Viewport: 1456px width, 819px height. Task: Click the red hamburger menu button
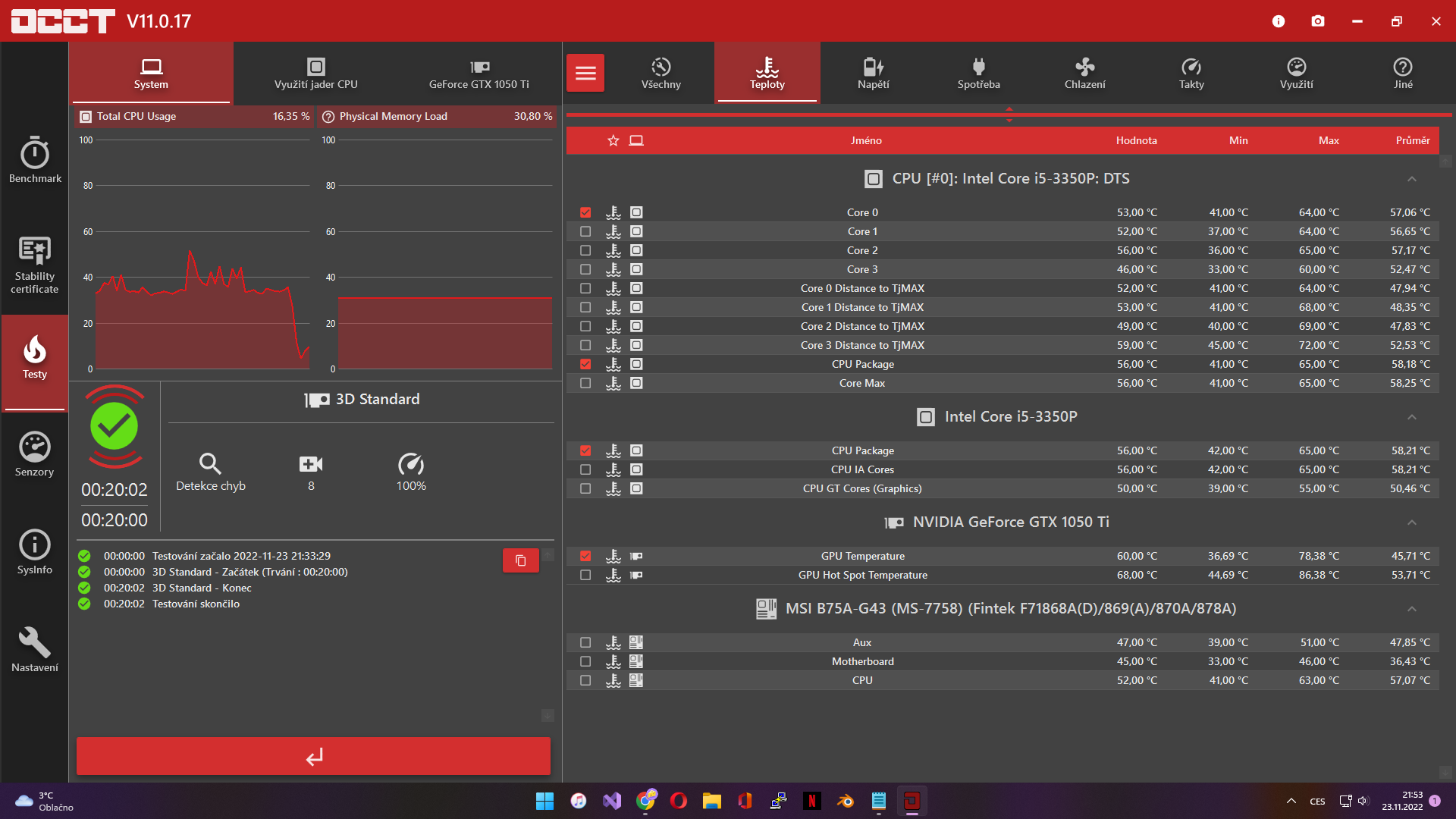[585, 73]
